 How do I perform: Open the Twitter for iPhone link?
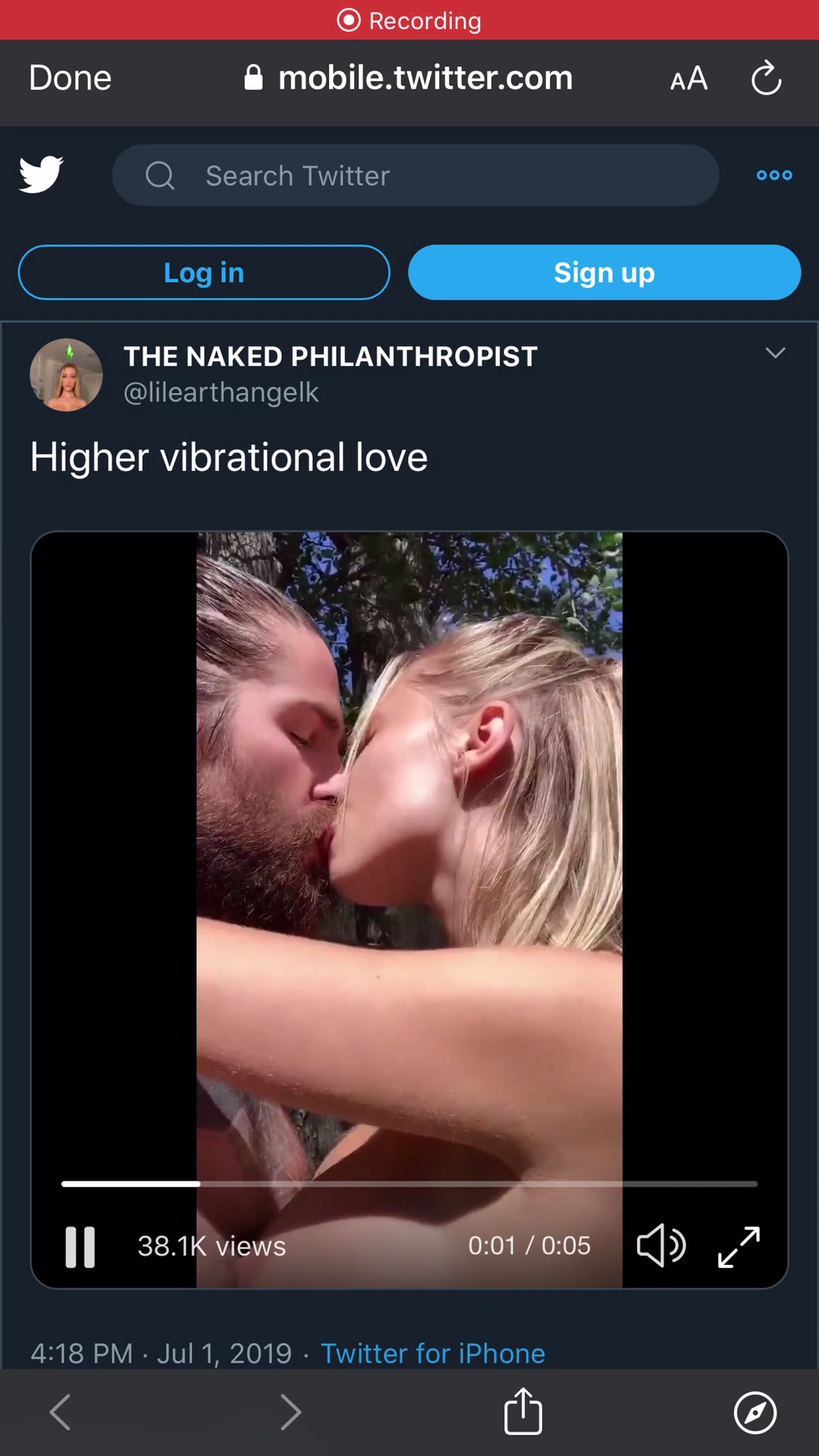coord(433,1353)
